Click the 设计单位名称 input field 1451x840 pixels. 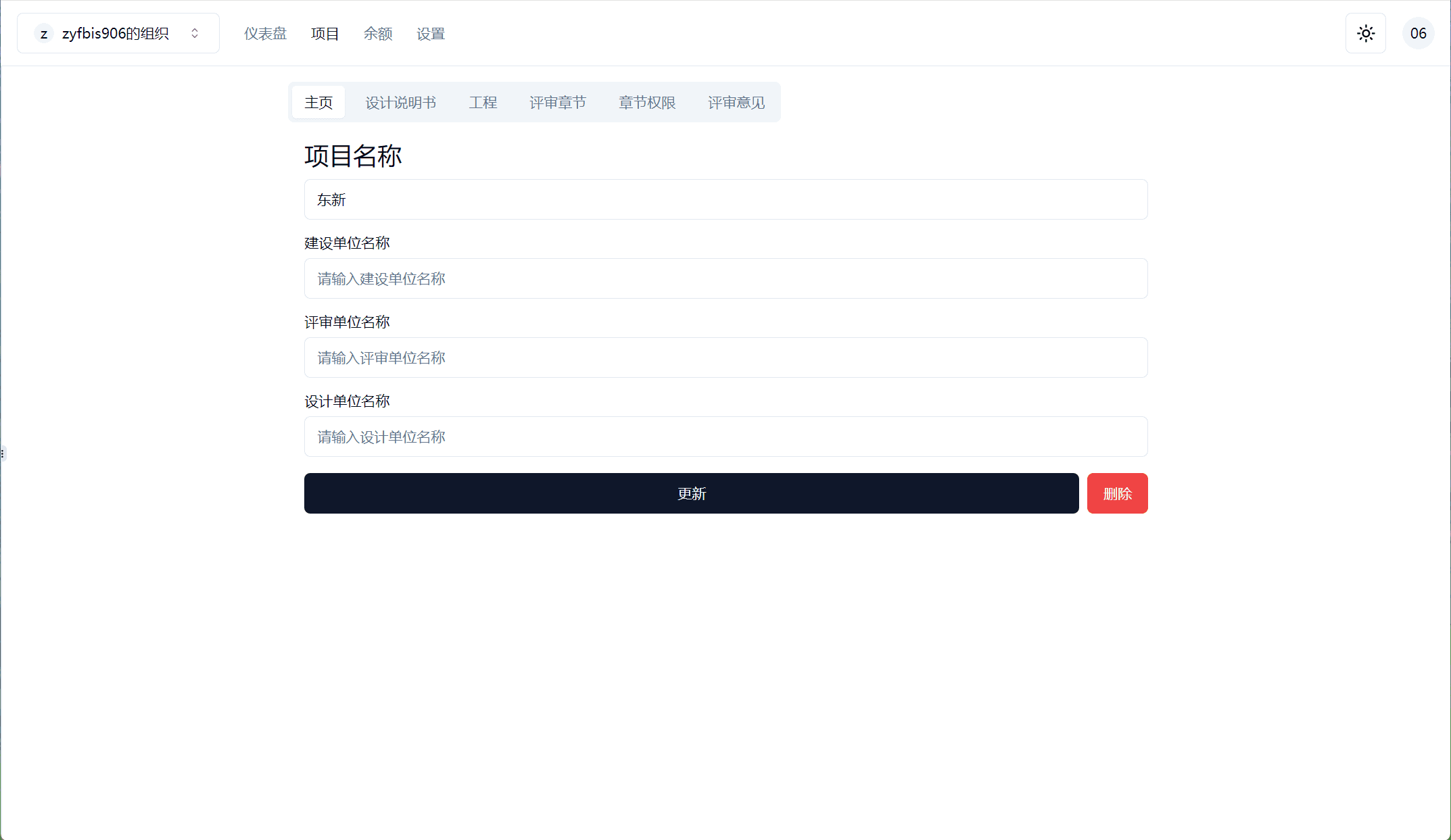point(726,437)
